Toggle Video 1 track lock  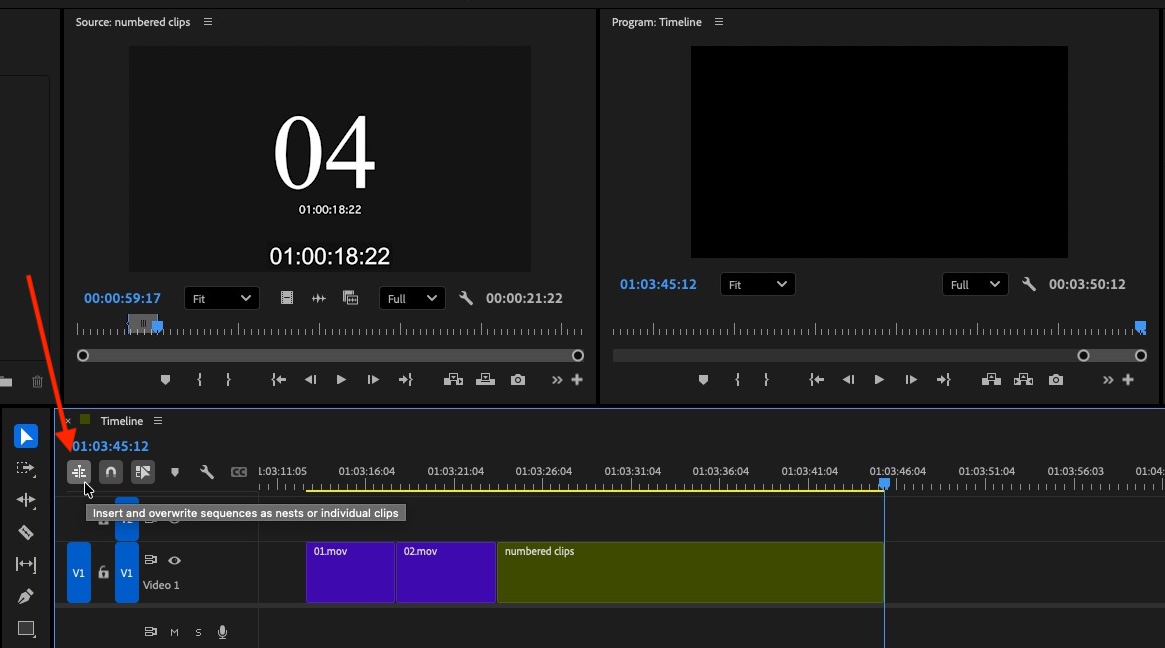click(x=103, y=572)
